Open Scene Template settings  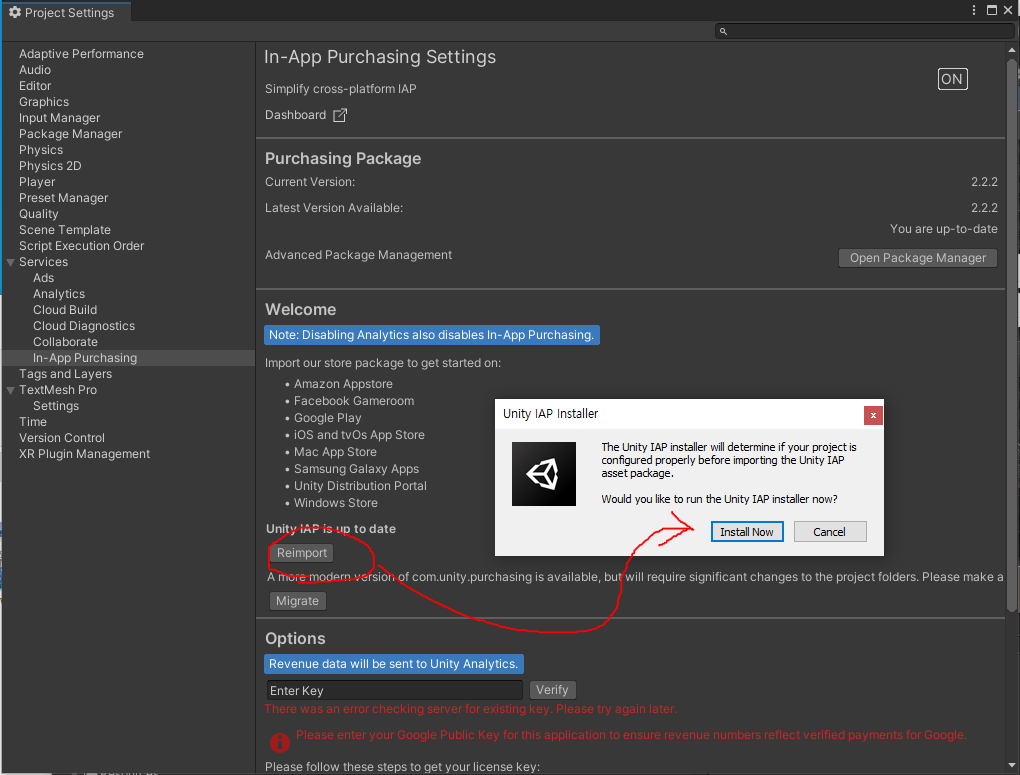tap(64, 230)
